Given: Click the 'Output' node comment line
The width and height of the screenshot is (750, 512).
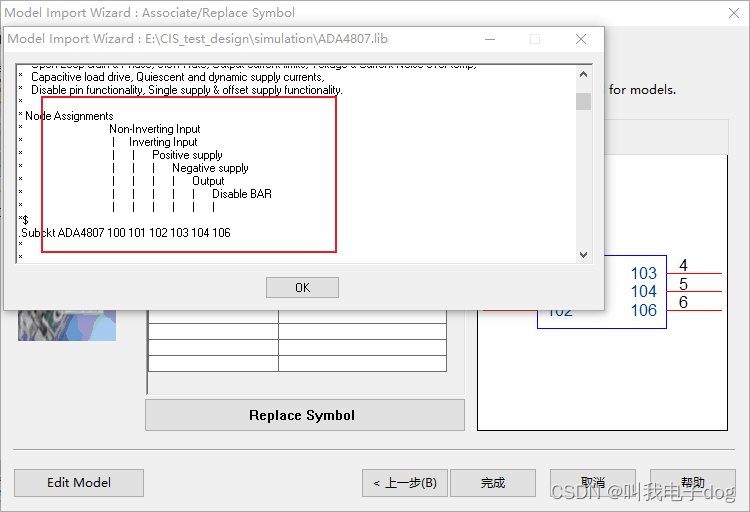Looking at the screenshot, I should 208,181.
